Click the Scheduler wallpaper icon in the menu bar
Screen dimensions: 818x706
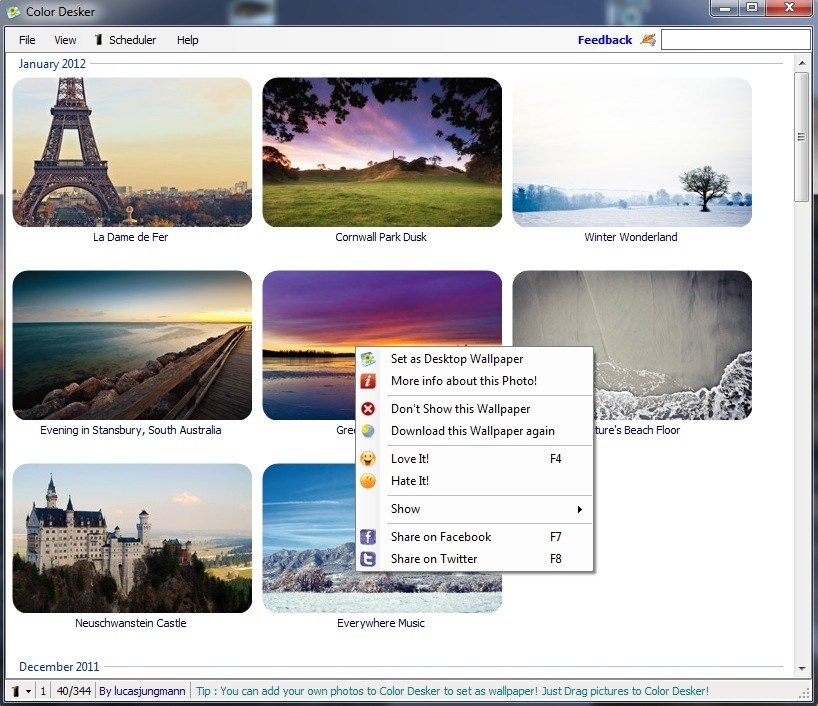click(x=97, y=40)
